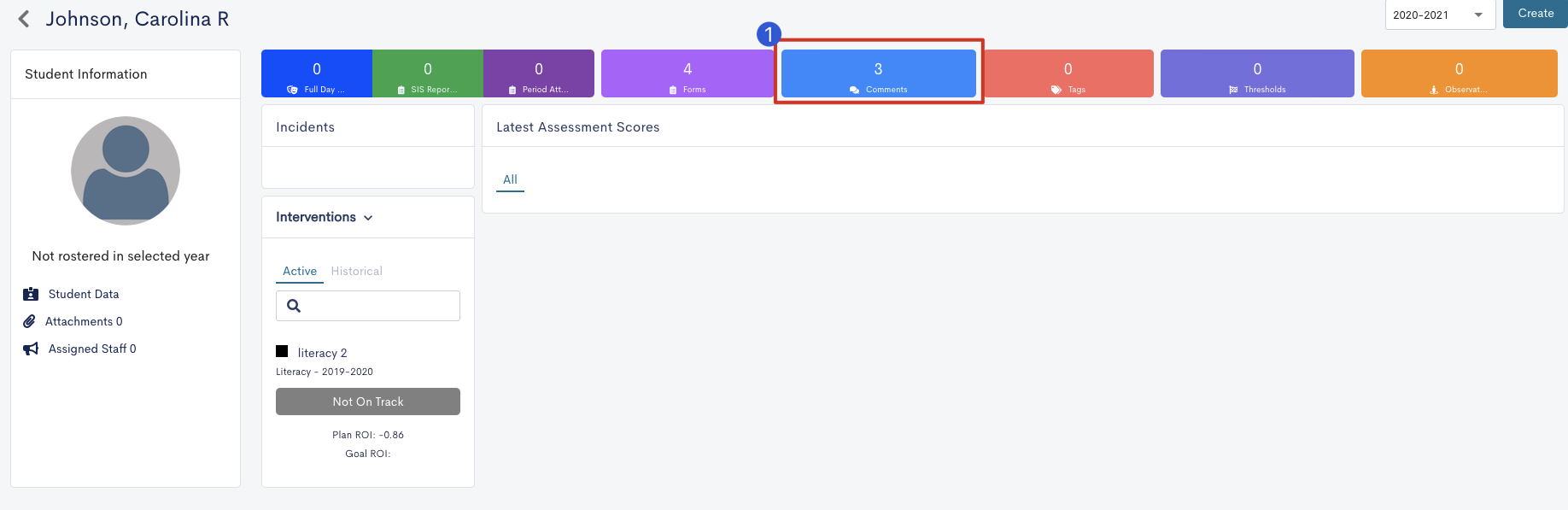
Task: Open the Full Day attendance tile
Action: point(317,73)
